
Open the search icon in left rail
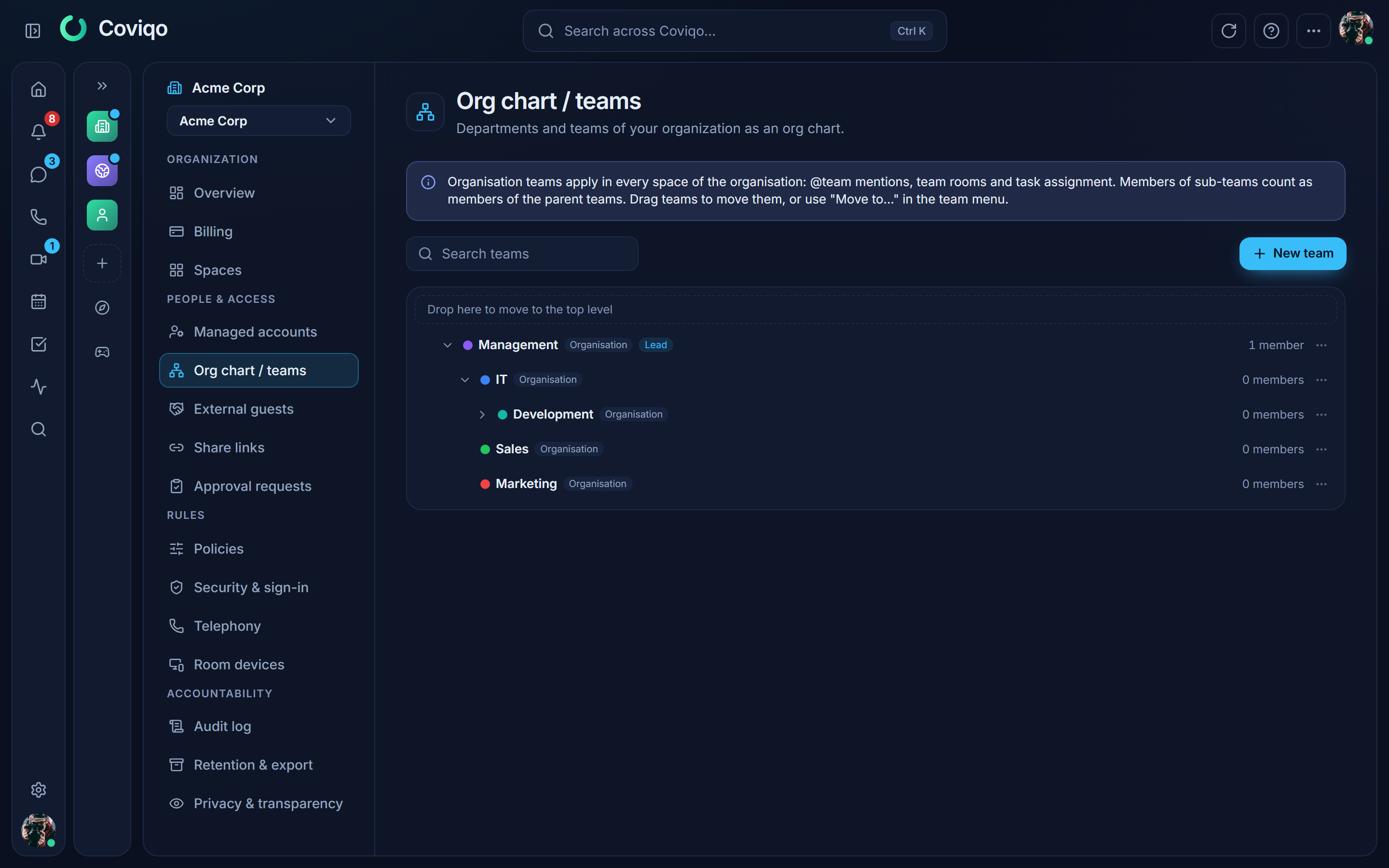click(x=39, y=429)
